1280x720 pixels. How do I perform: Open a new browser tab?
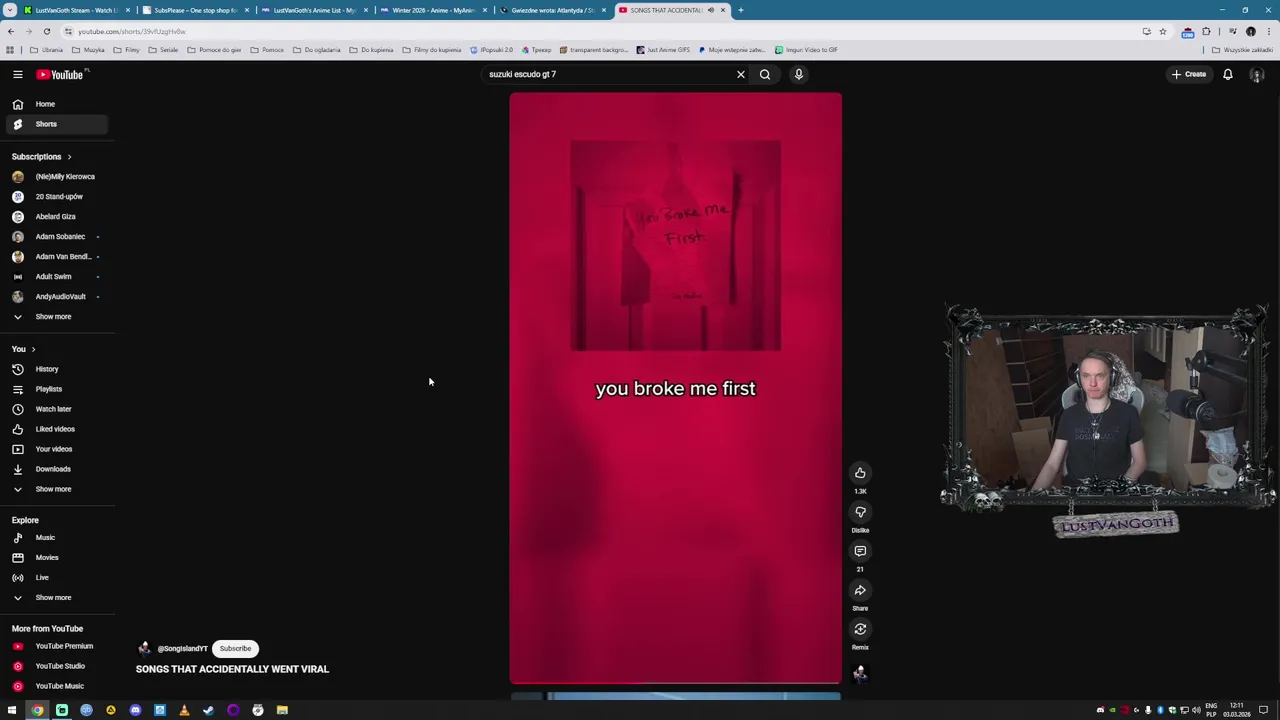tap(741, 10)
